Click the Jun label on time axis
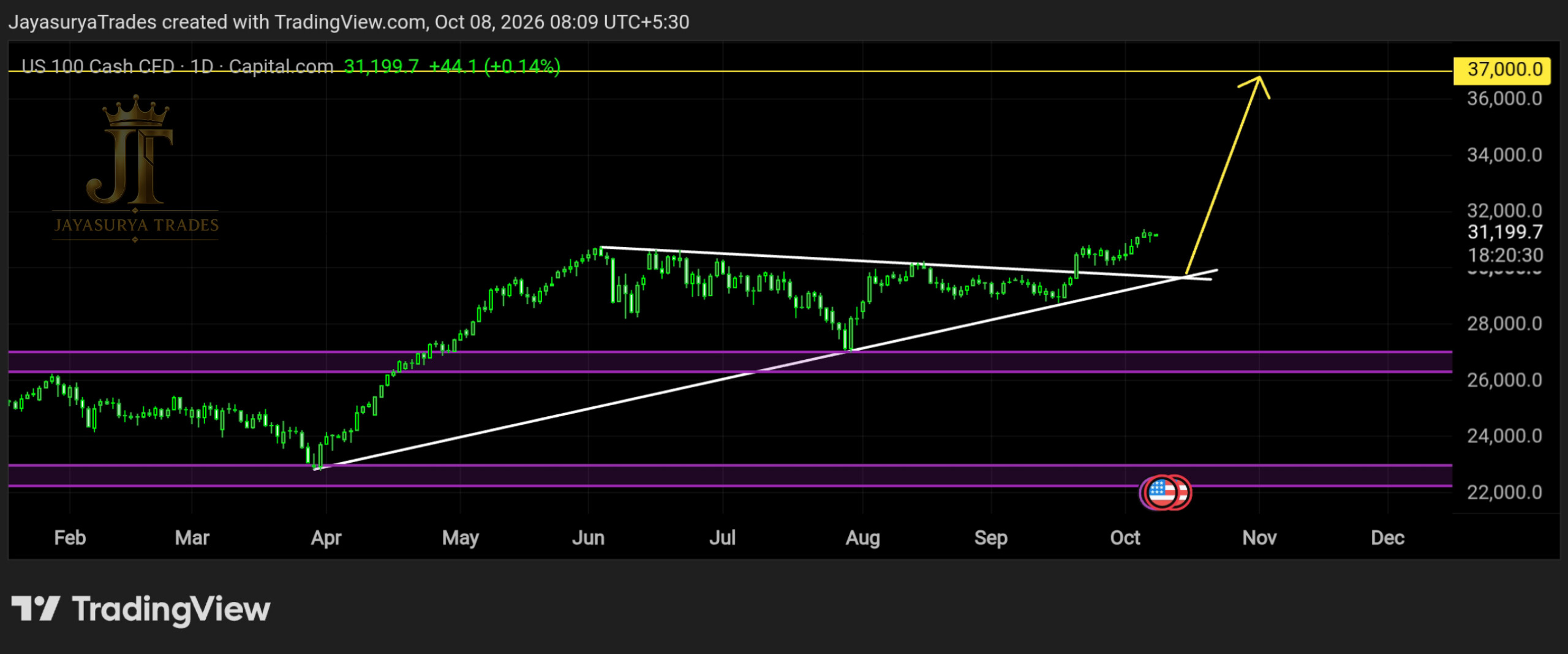1568x654 pixels. [x=588, y=538]
